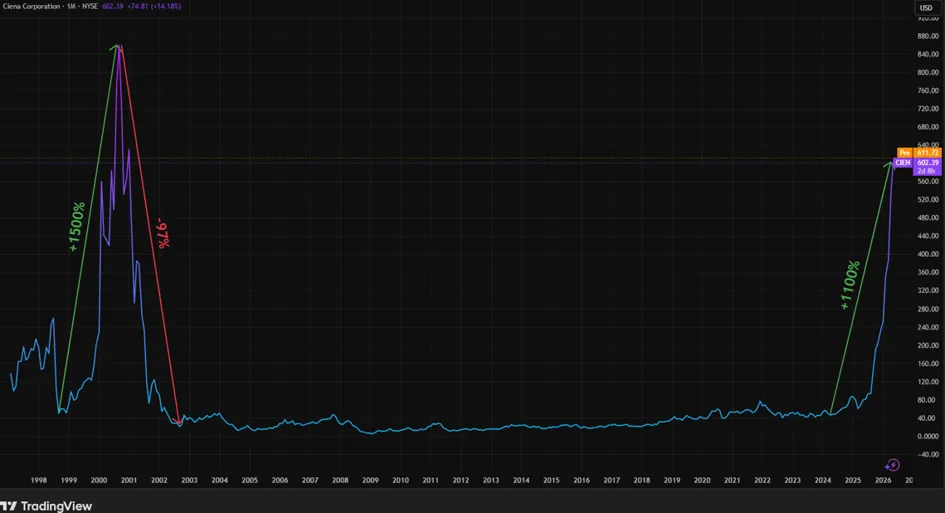Click the 2014 time axis label
The width and height of the screenshot is (945, 513).
pyautogui.click(x=521, y=480)
